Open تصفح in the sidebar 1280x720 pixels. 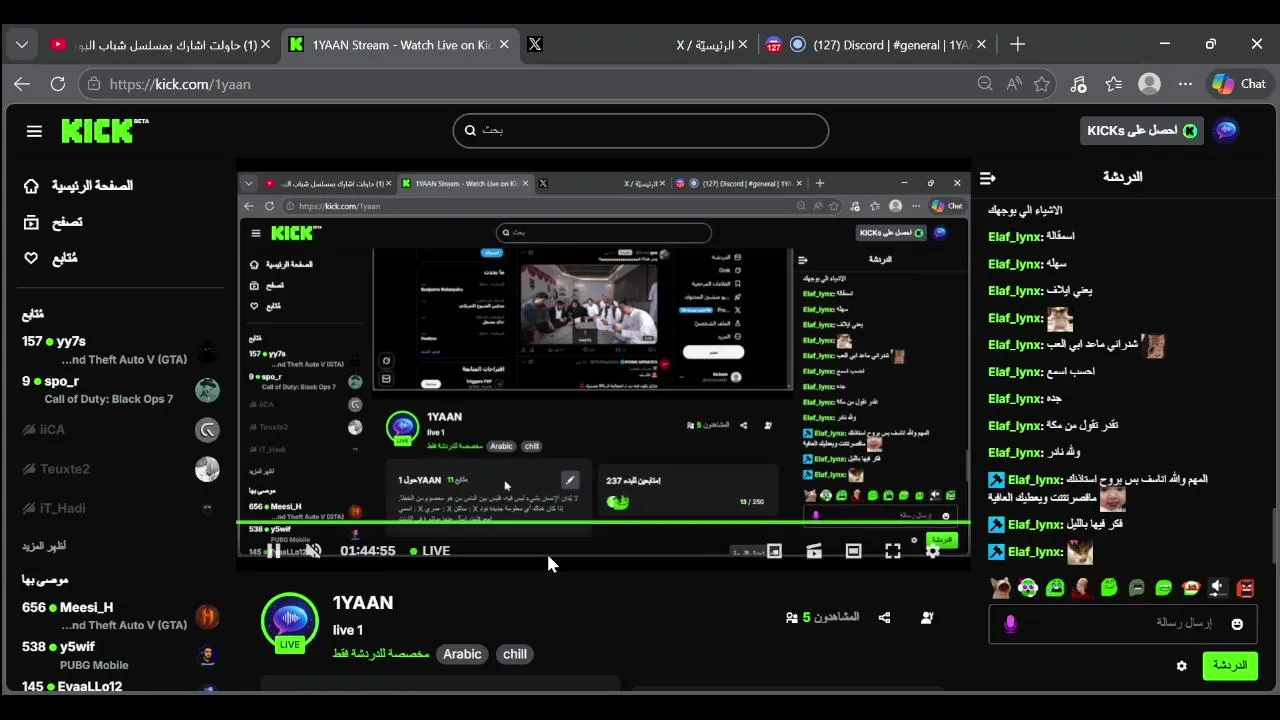[x=52, y=222]
